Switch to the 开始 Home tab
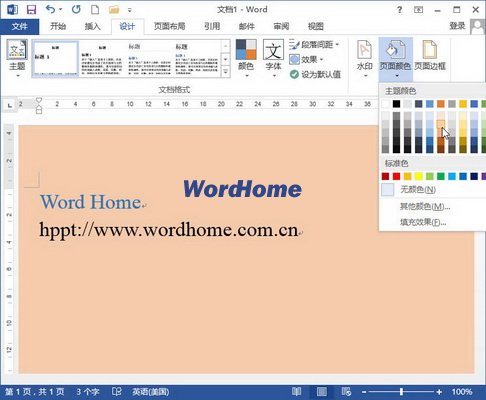 tap(58, 26)
